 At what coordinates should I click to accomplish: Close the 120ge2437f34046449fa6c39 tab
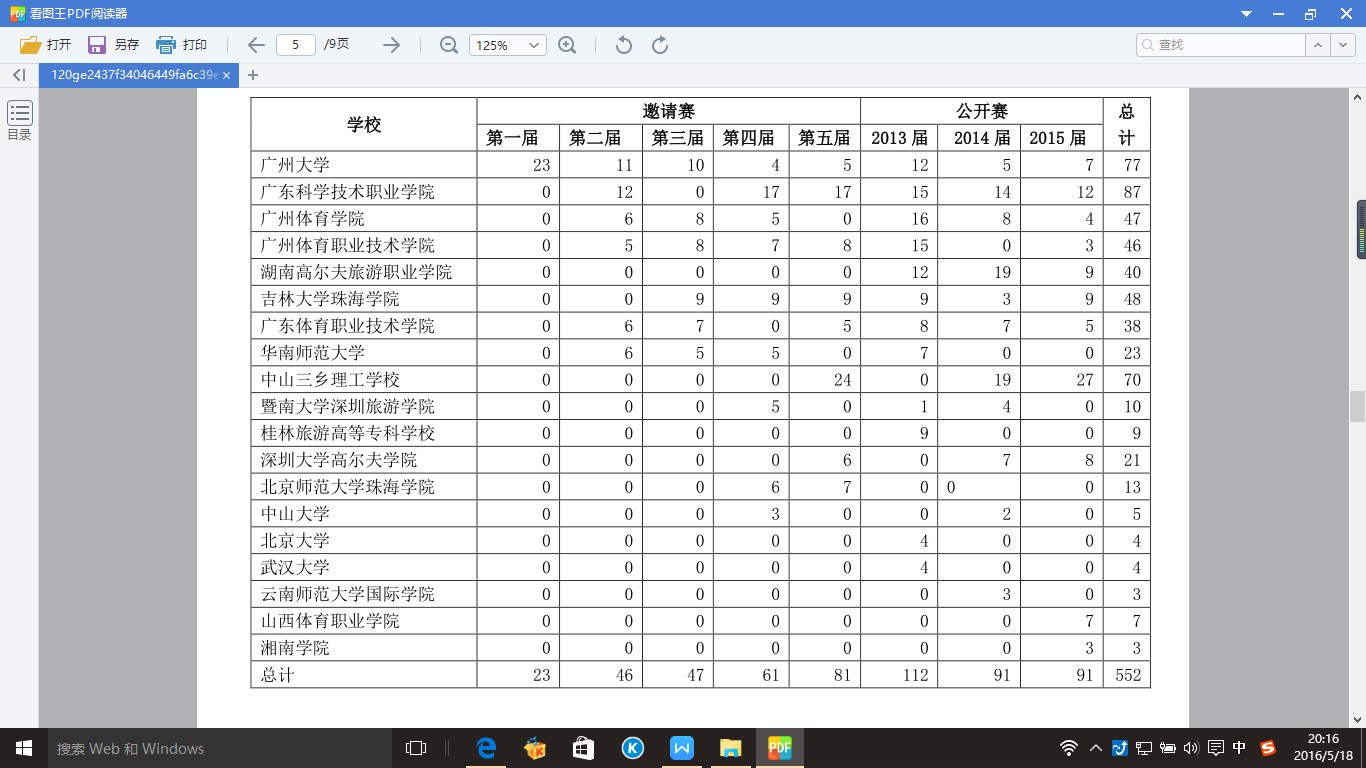227,75
